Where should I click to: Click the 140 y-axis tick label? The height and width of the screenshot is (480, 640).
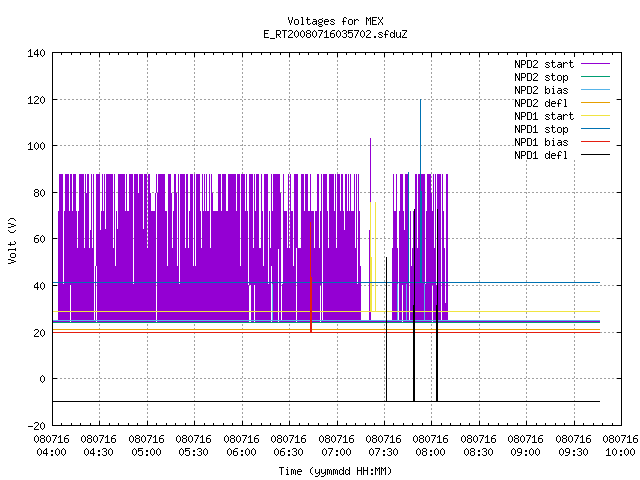36,53
